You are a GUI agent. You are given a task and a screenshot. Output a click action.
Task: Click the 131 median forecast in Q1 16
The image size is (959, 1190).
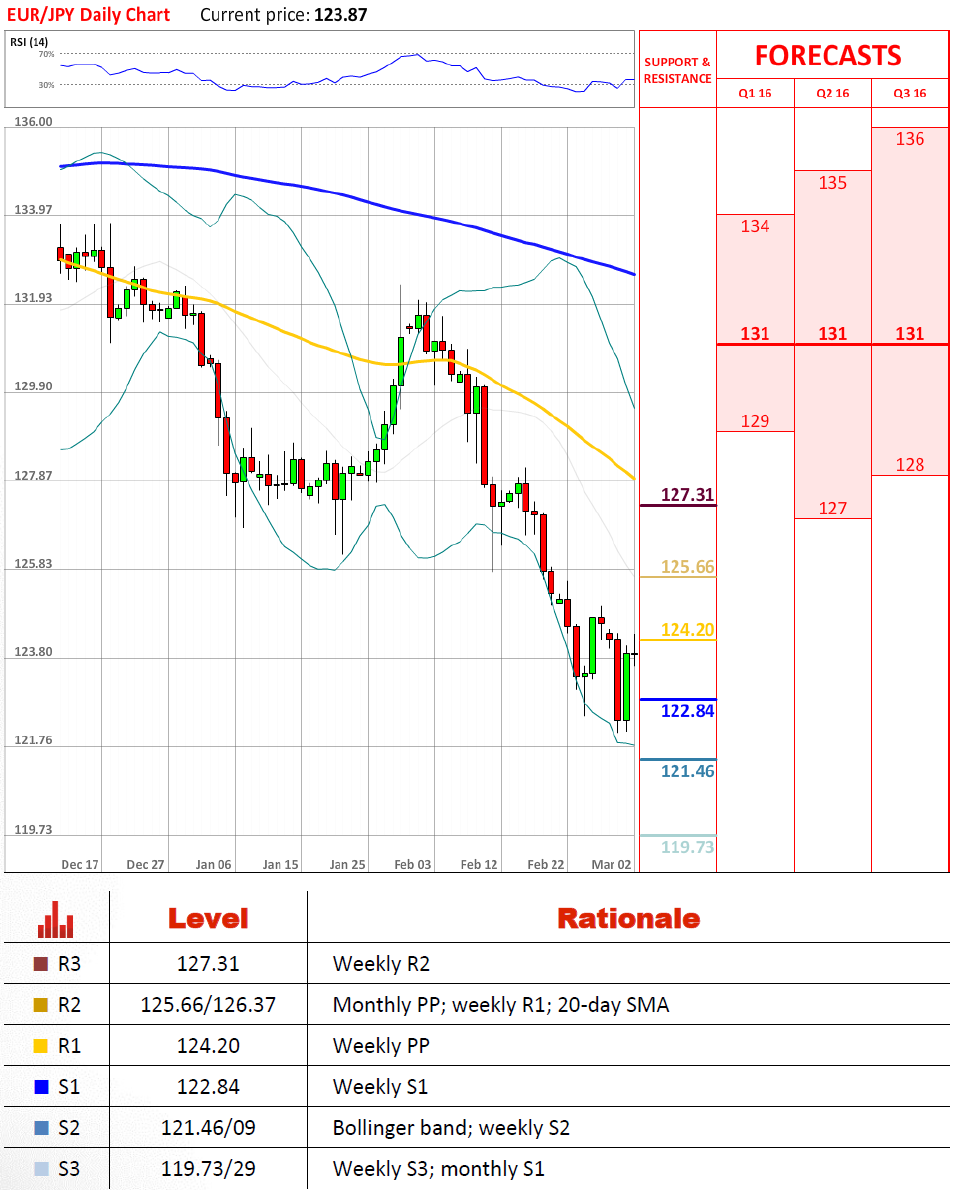pyautogui.click(x=755, y=334)
